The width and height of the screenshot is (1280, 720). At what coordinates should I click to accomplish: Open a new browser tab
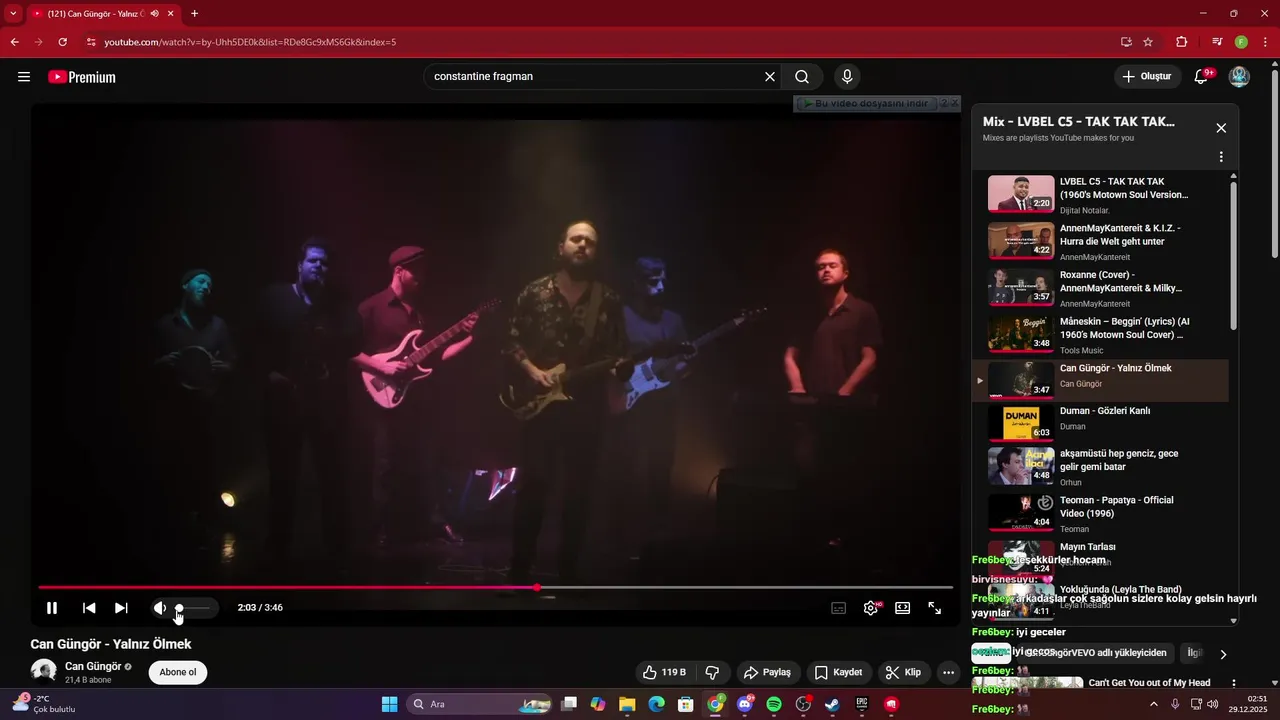pyautogui.click(x=195, y=14)
